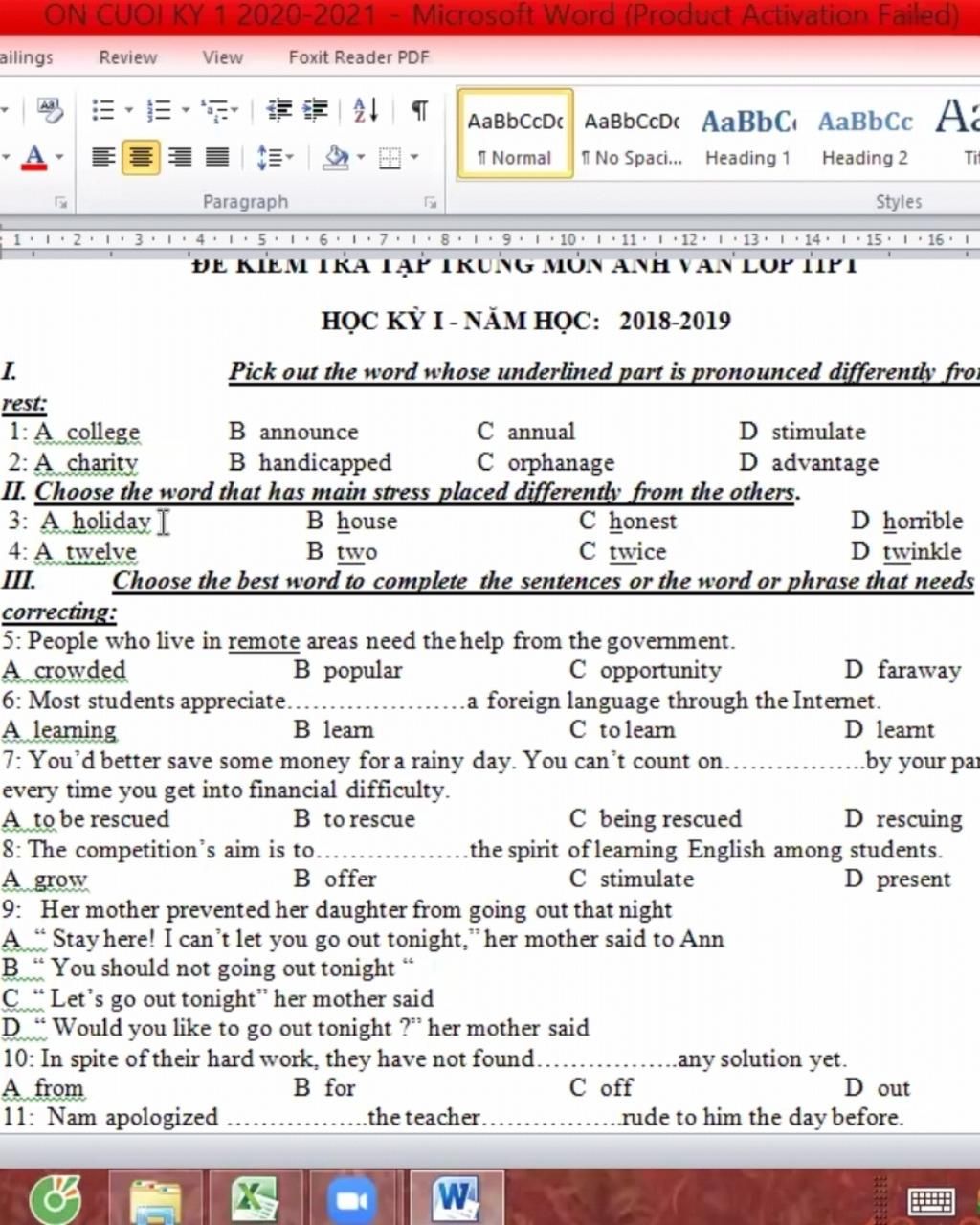Click the word "stimulate" in question 1
Viewport: 980px width, 1225px height.
click(x=818, y=432)
